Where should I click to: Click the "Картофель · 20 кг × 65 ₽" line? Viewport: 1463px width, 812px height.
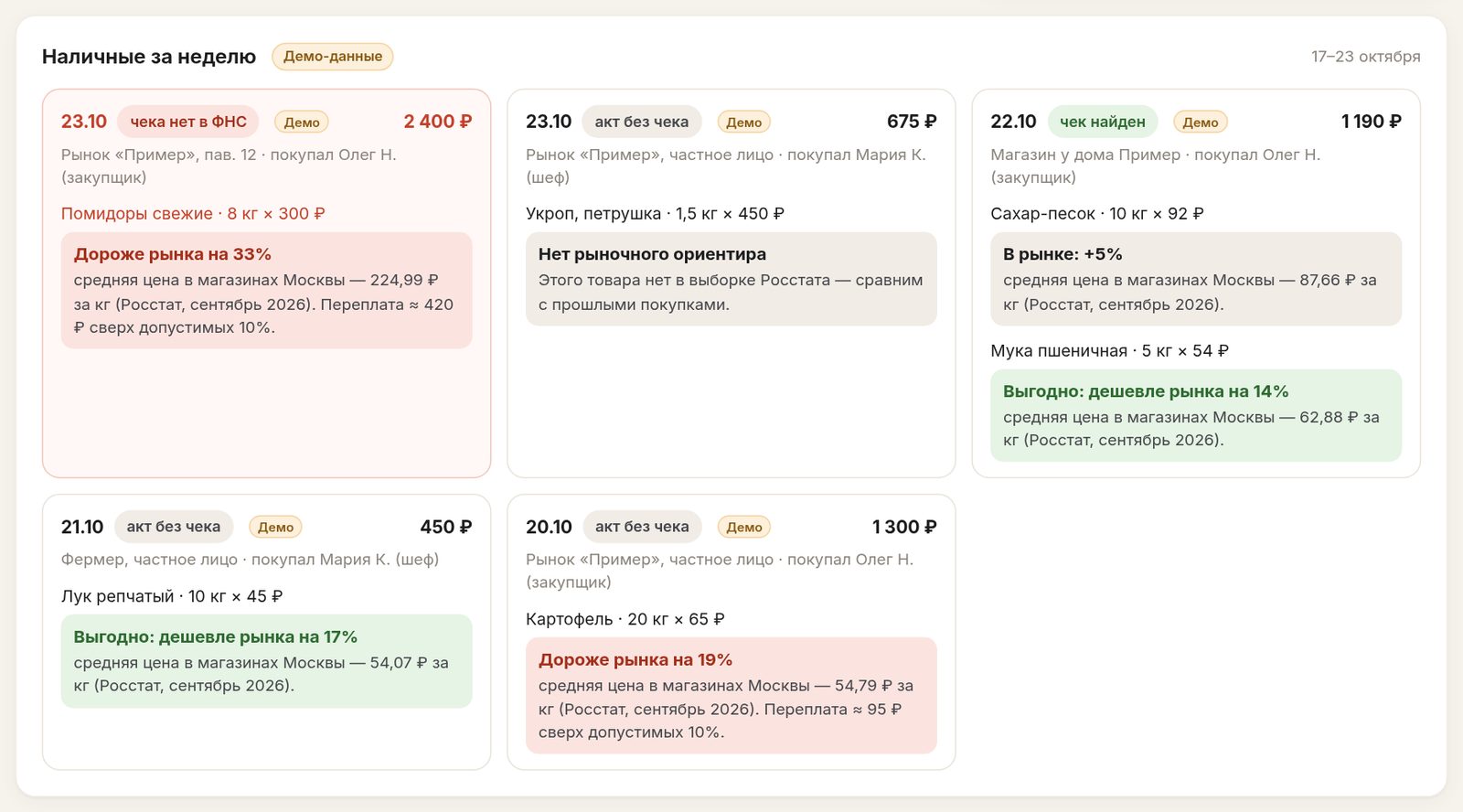[x=625, y=619]
